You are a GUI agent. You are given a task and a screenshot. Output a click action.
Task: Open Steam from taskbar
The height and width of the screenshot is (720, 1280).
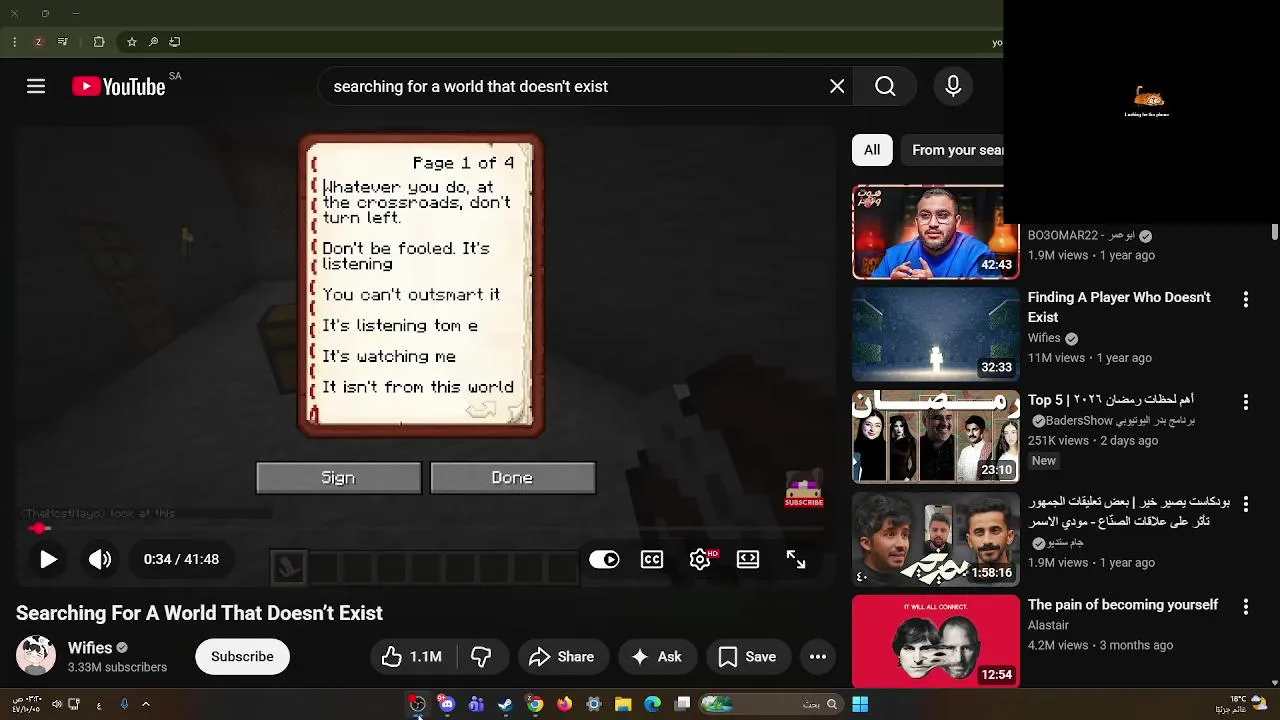(x=505, y=704)
